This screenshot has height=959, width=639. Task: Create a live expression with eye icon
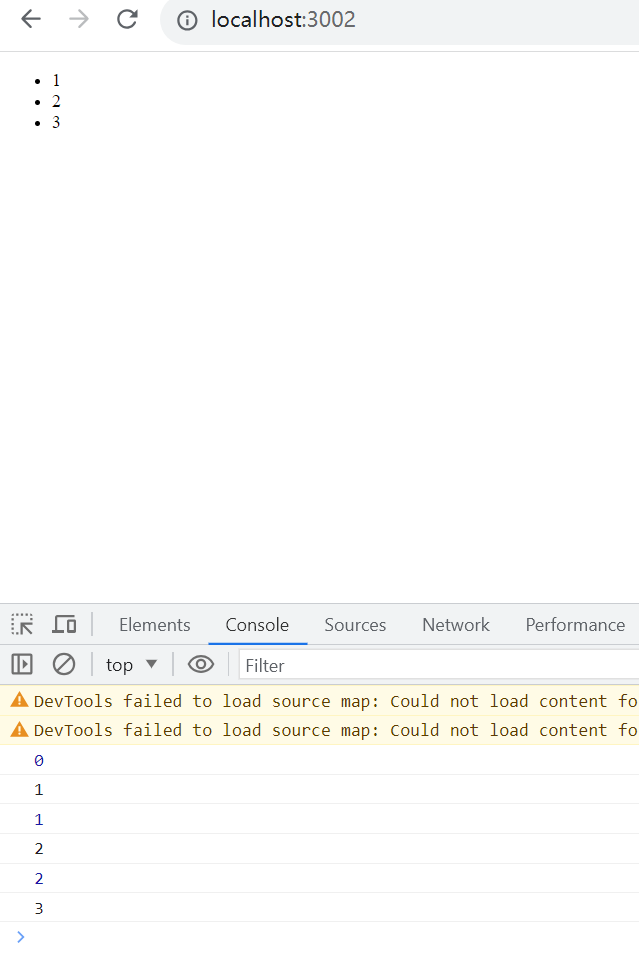pos(201,664)
